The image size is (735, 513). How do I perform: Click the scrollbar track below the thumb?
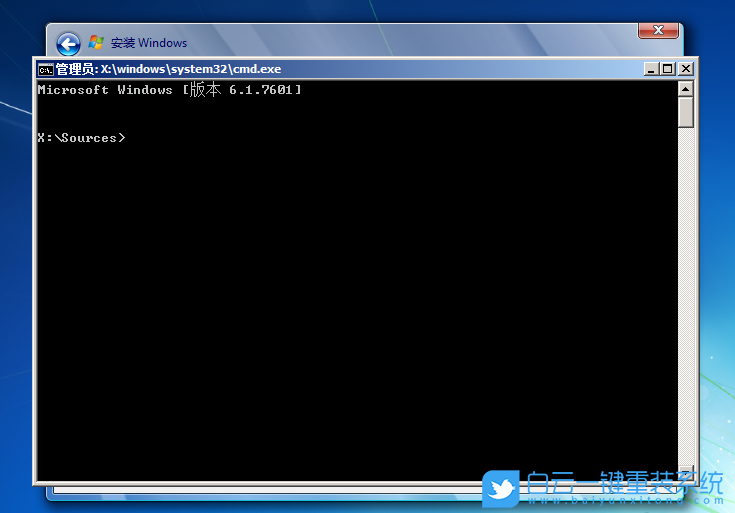(685, 300)
